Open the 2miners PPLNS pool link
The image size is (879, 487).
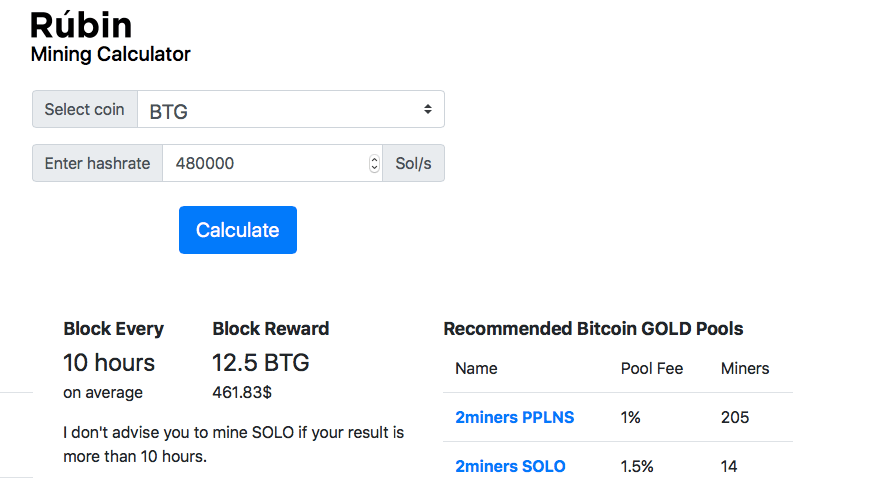(x=514, y=417)
